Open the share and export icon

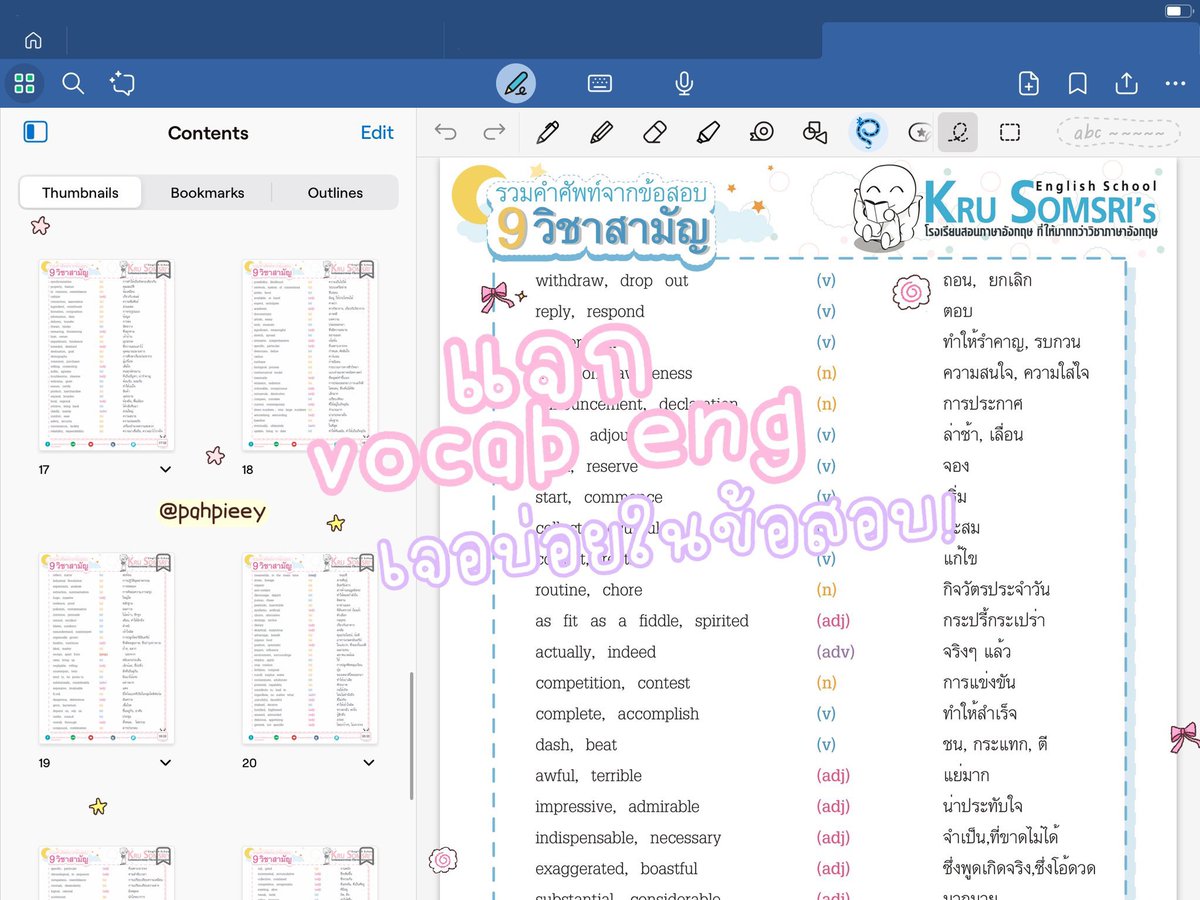pyautogui.click(x=1126, y=83)
